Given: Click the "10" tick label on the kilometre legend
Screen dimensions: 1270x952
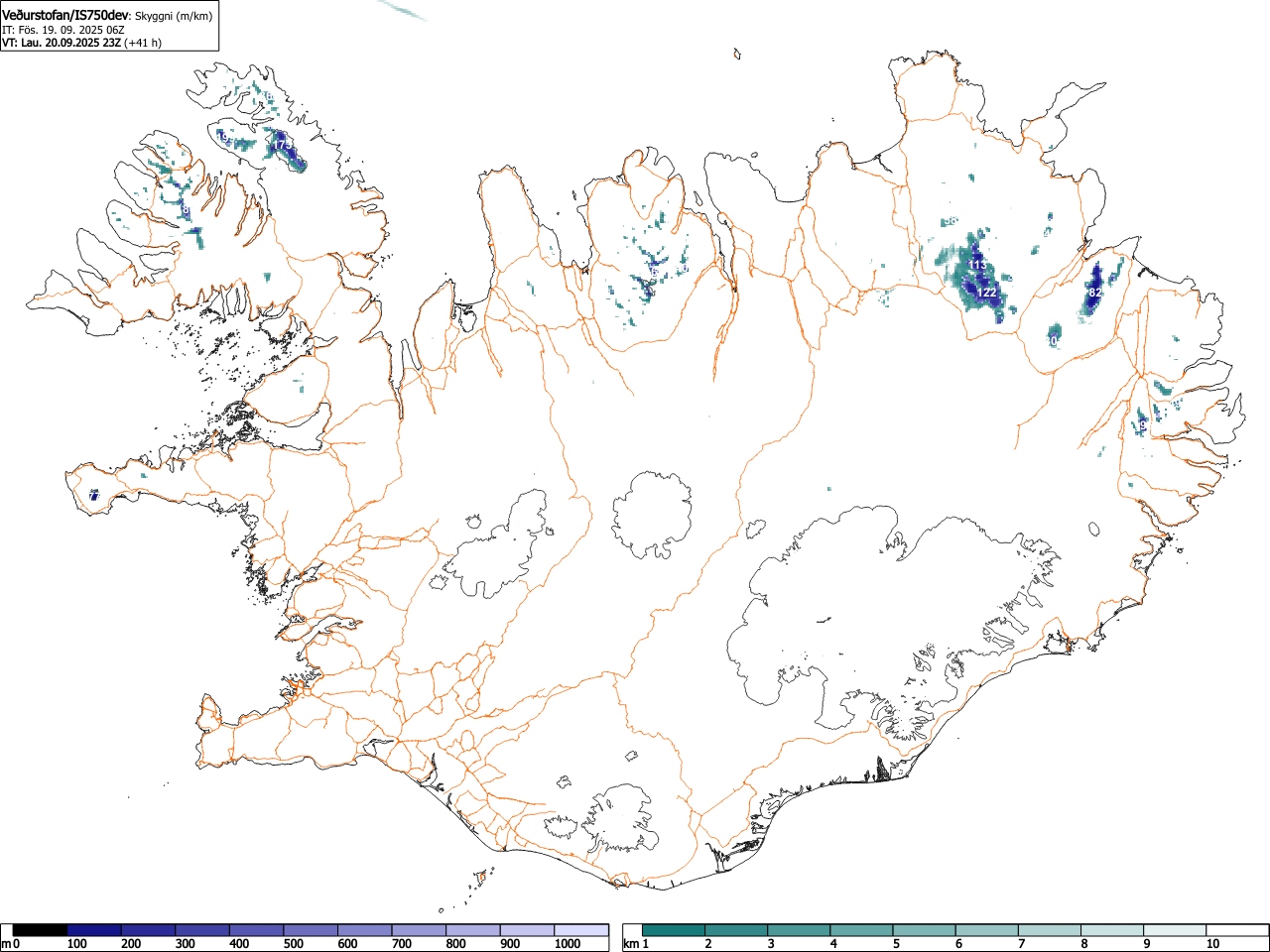Looking at the screenshot, I should [x=1212, y=944].
